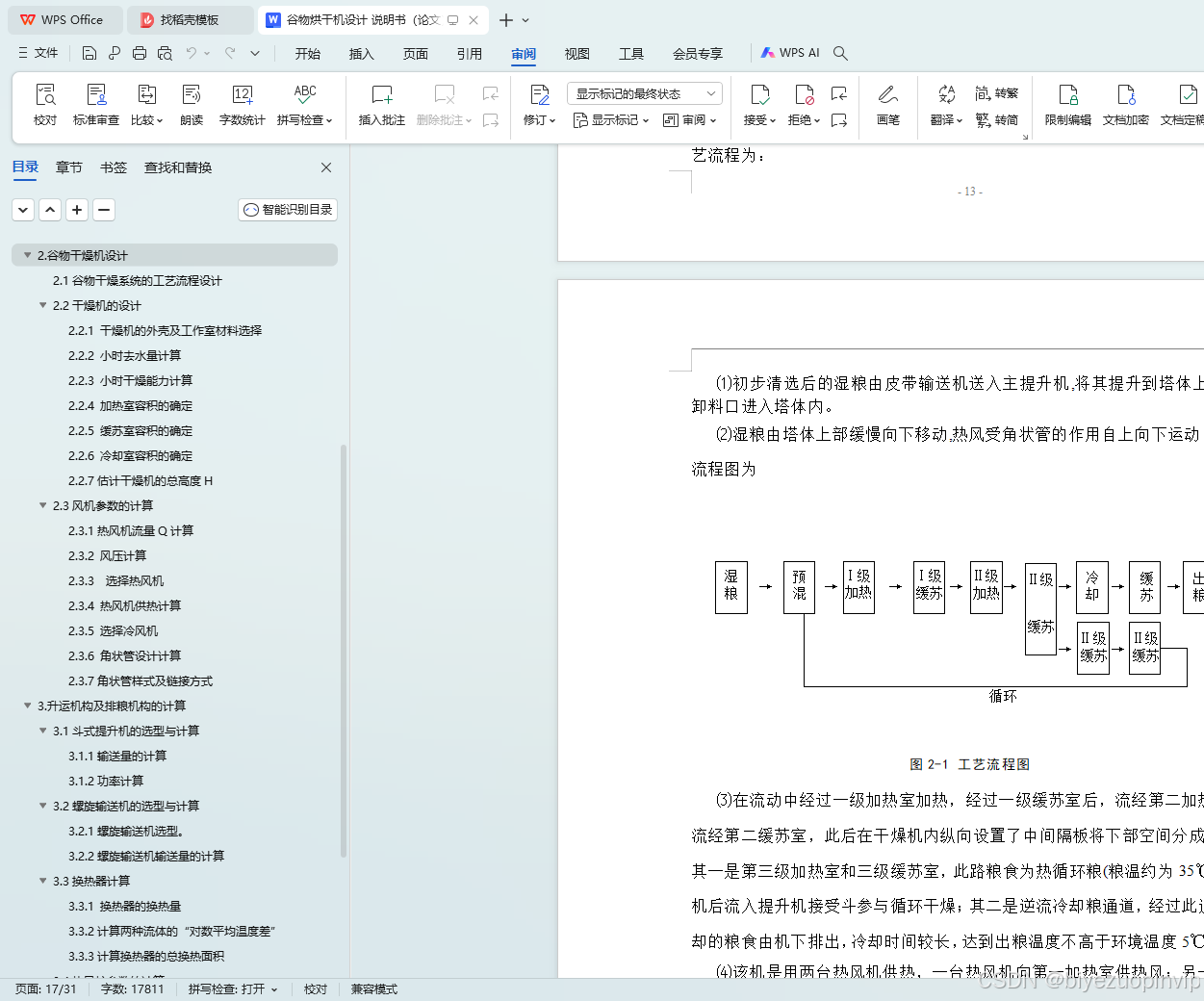Click the 画笔 pen tool
This screenshot has height=1001, width=1204.
[x=888, y=104]
